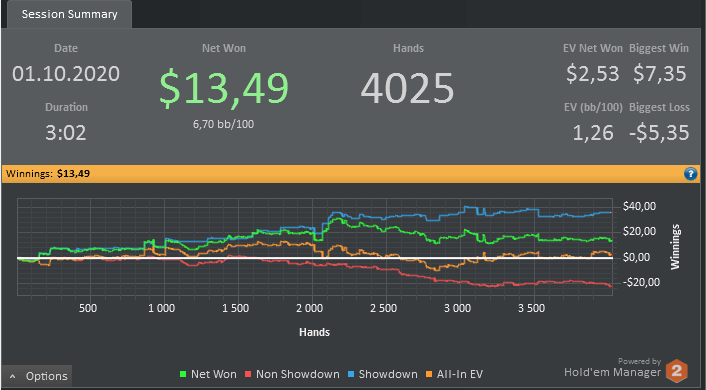Toggle the All-In EV legend entry

coord(454,374)
